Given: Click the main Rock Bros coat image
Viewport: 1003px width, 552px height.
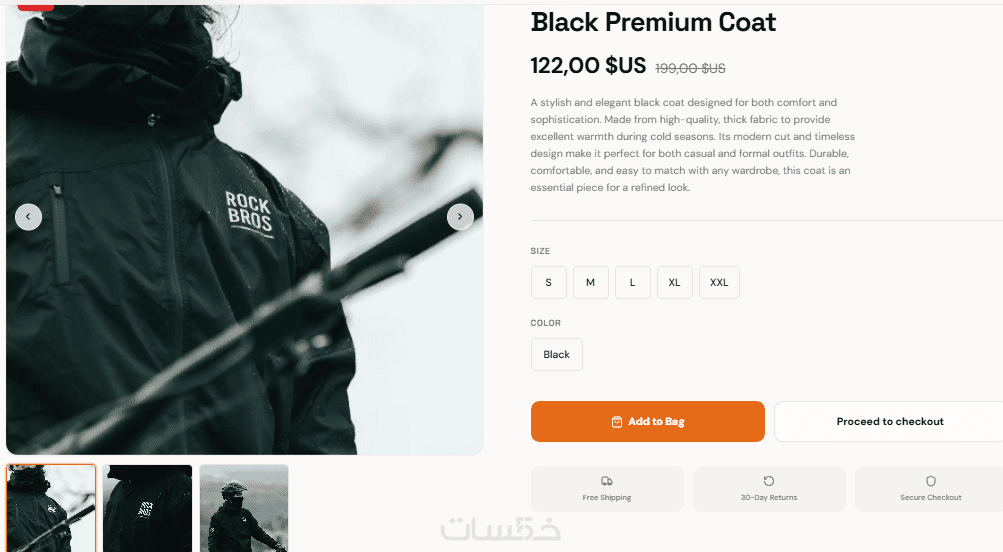Looking at the screenshot, I should pos(244,230).
